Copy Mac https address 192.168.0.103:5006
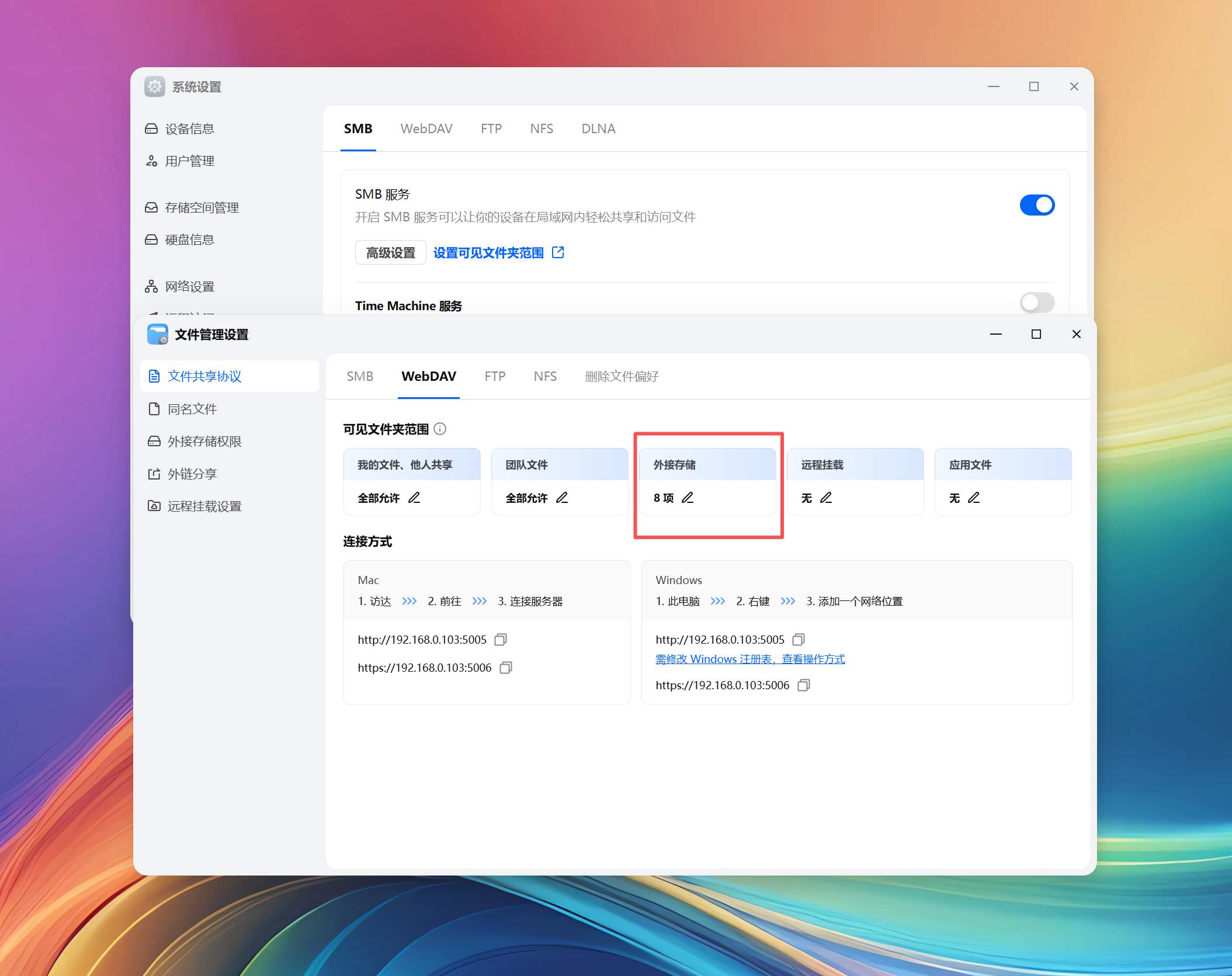Viewport: 1232px width, 976px height. 506,668
